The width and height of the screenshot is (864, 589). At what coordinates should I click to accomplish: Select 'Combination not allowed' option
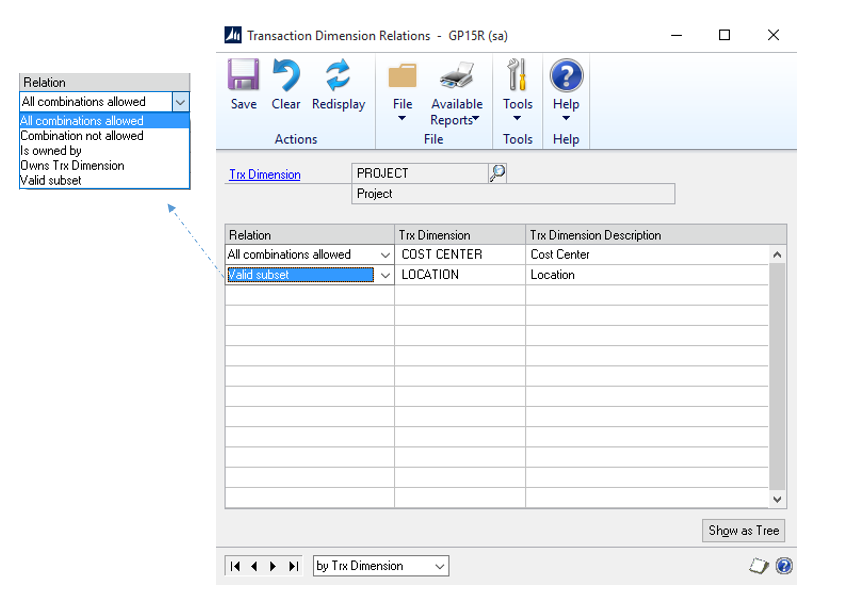(104, 136)
